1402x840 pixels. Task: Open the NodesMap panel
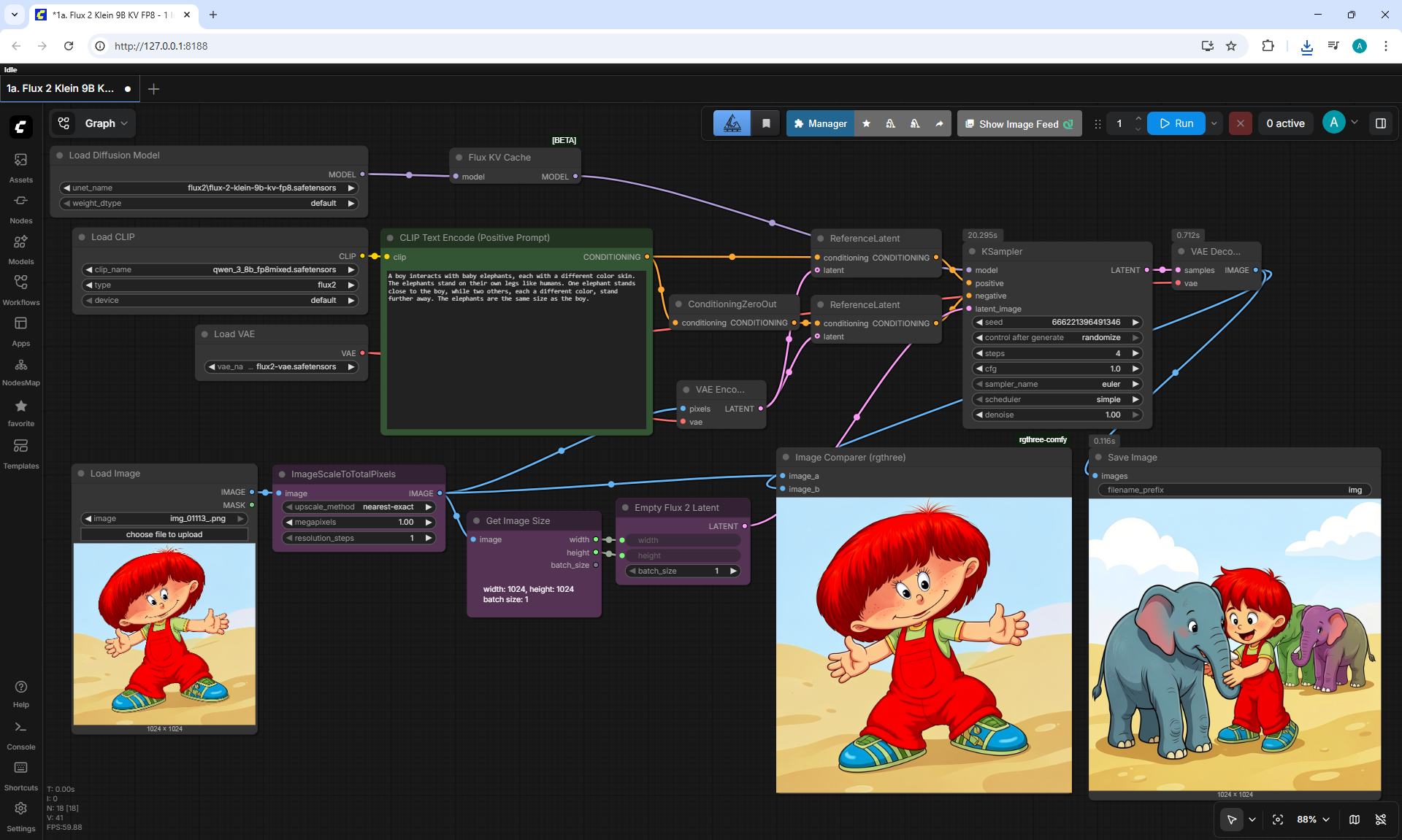(20, 371)
